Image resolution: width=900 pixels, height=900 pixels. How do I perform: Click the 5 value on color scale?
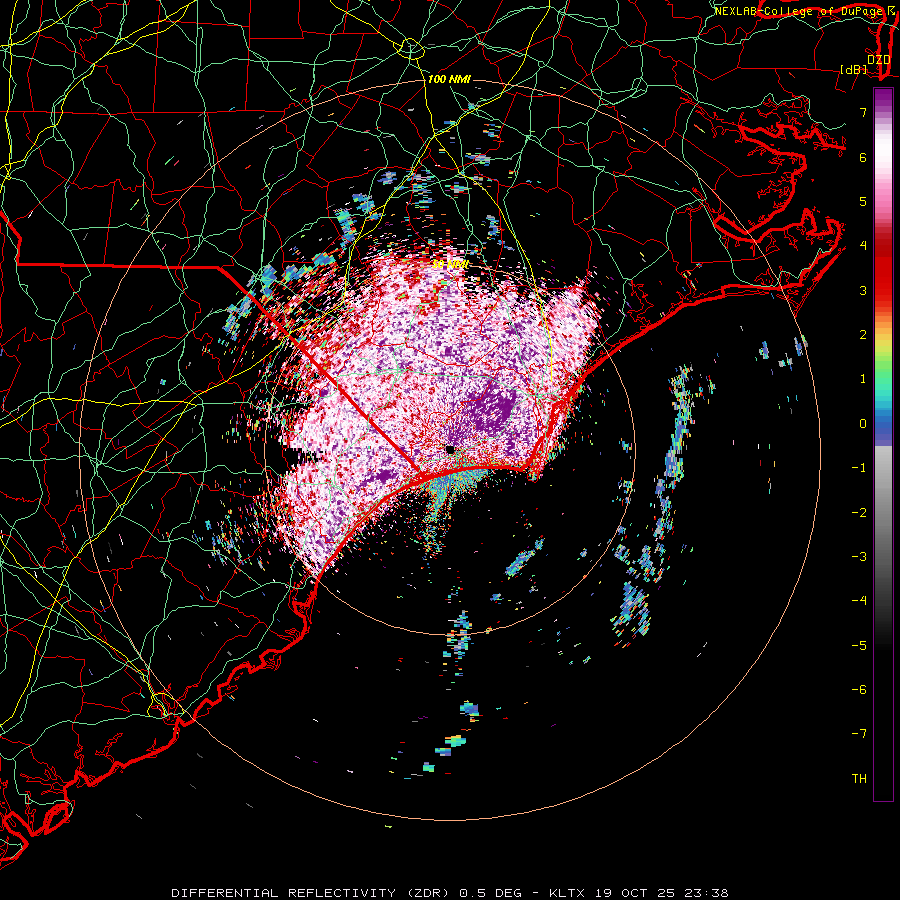pos(863,201)
